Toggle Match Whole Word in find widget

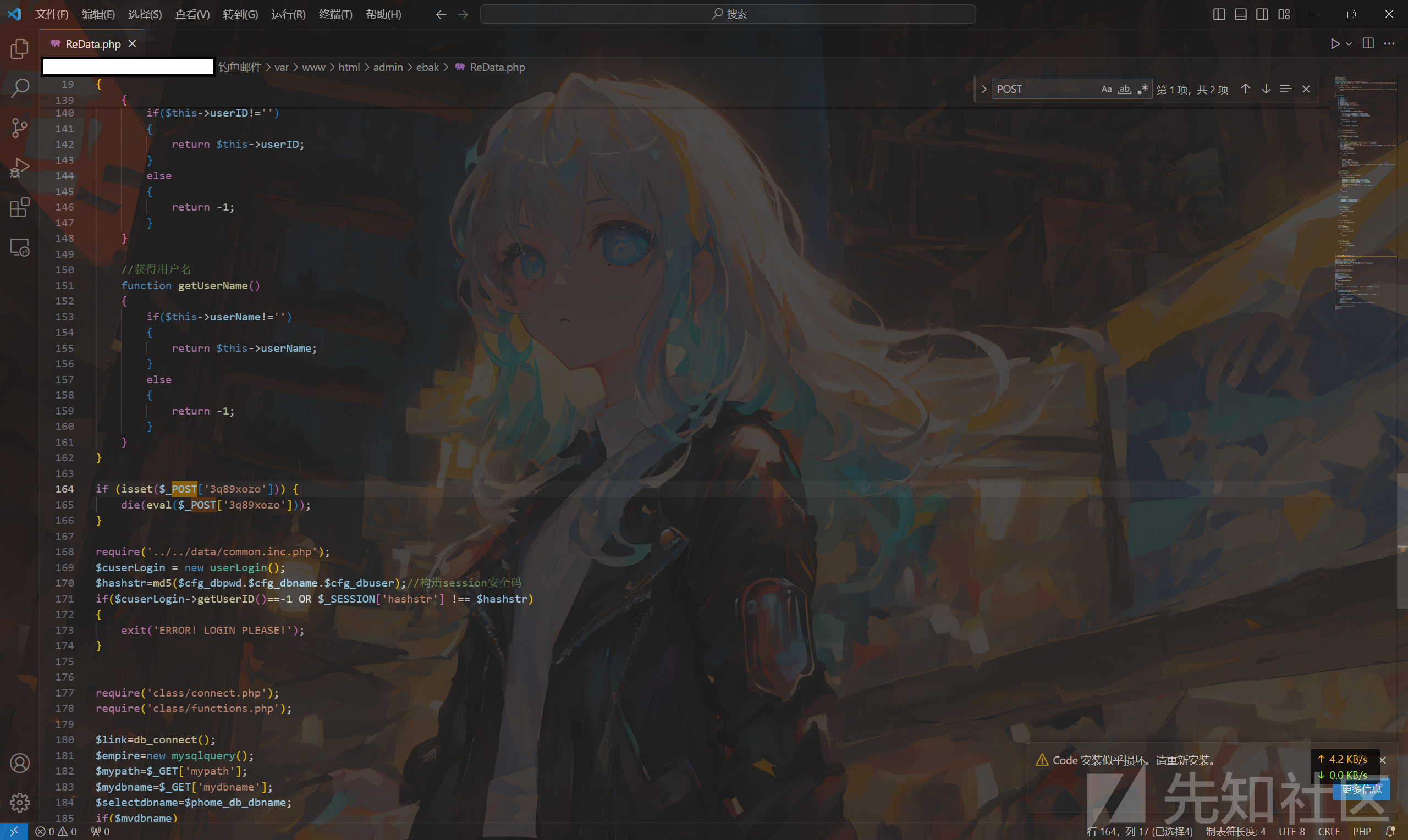pyautogui.click(x=1124, y=89)
